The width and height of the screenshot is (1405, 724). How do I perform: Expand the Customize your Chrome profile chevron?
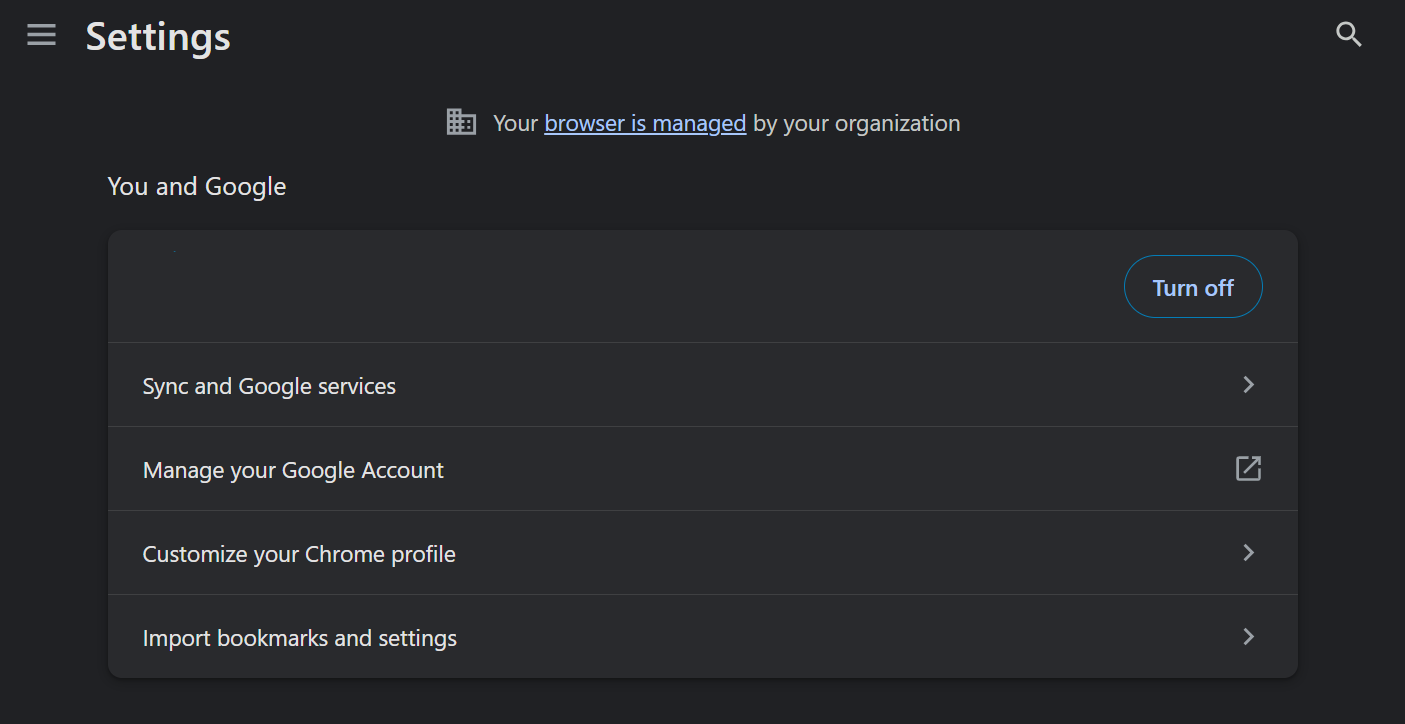tap(1248, 553)
